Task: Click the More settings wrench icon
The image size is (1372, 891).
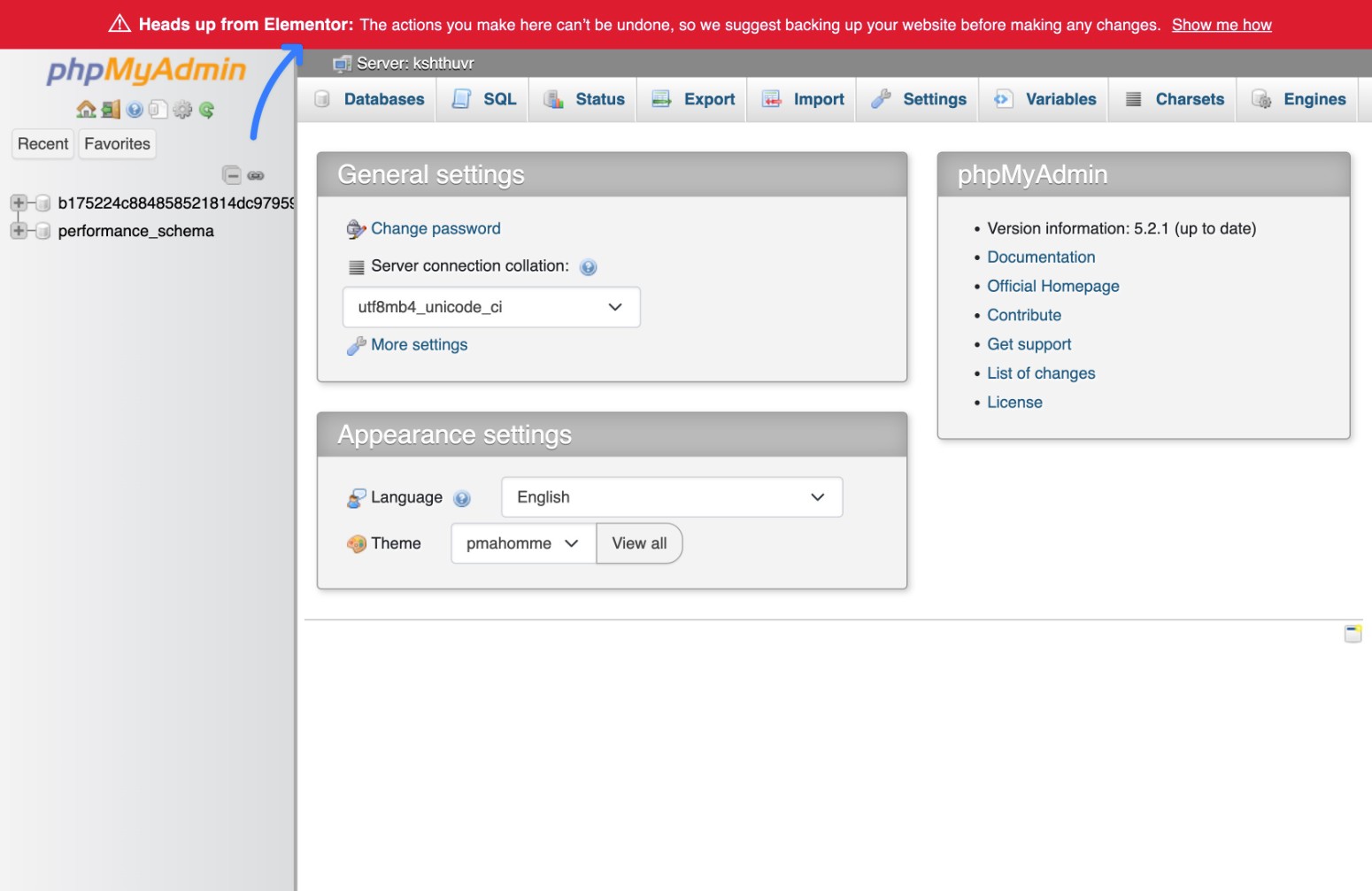Action: [356, 345]
